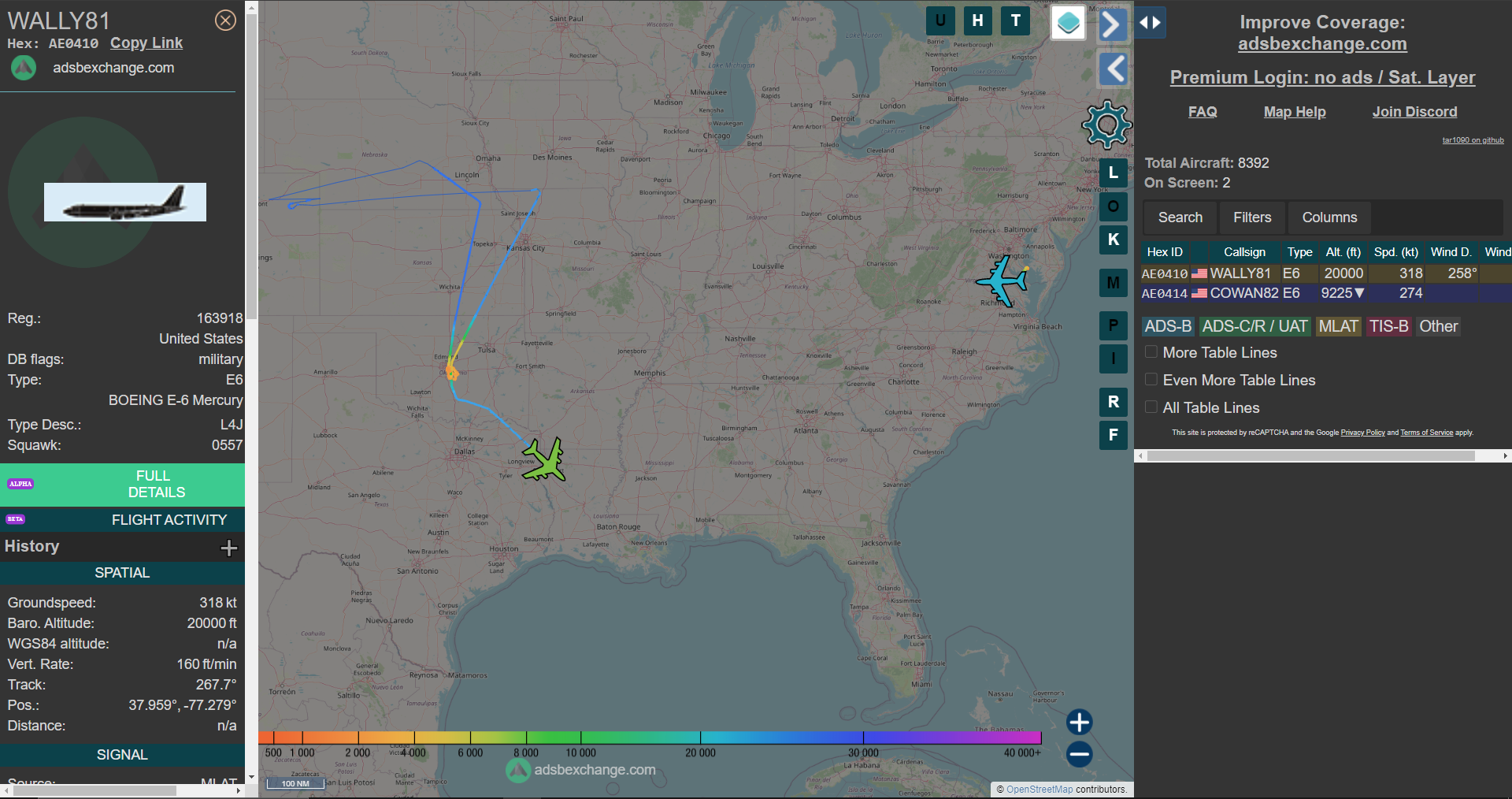This screenshot has height=799, width=1512.
Task: Click the altitude color legend bar
Action: 650,738
